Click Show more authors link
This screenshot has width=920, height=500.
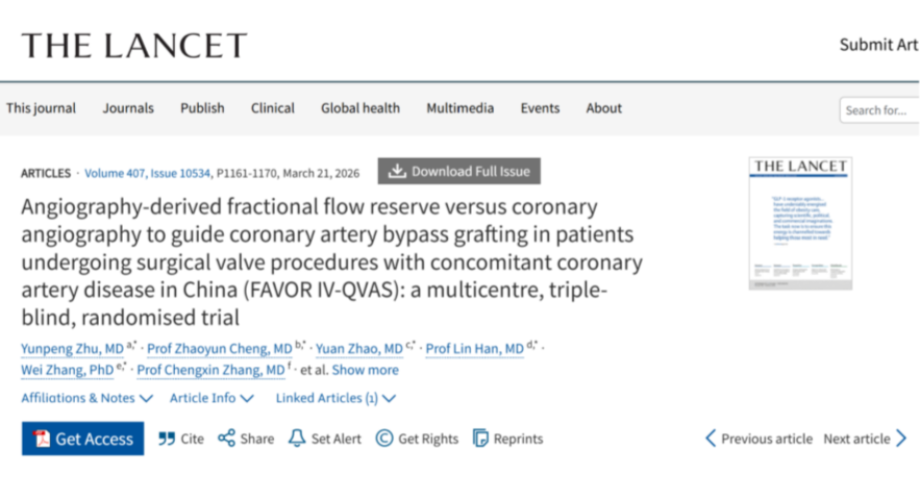[x=365, y=370]
